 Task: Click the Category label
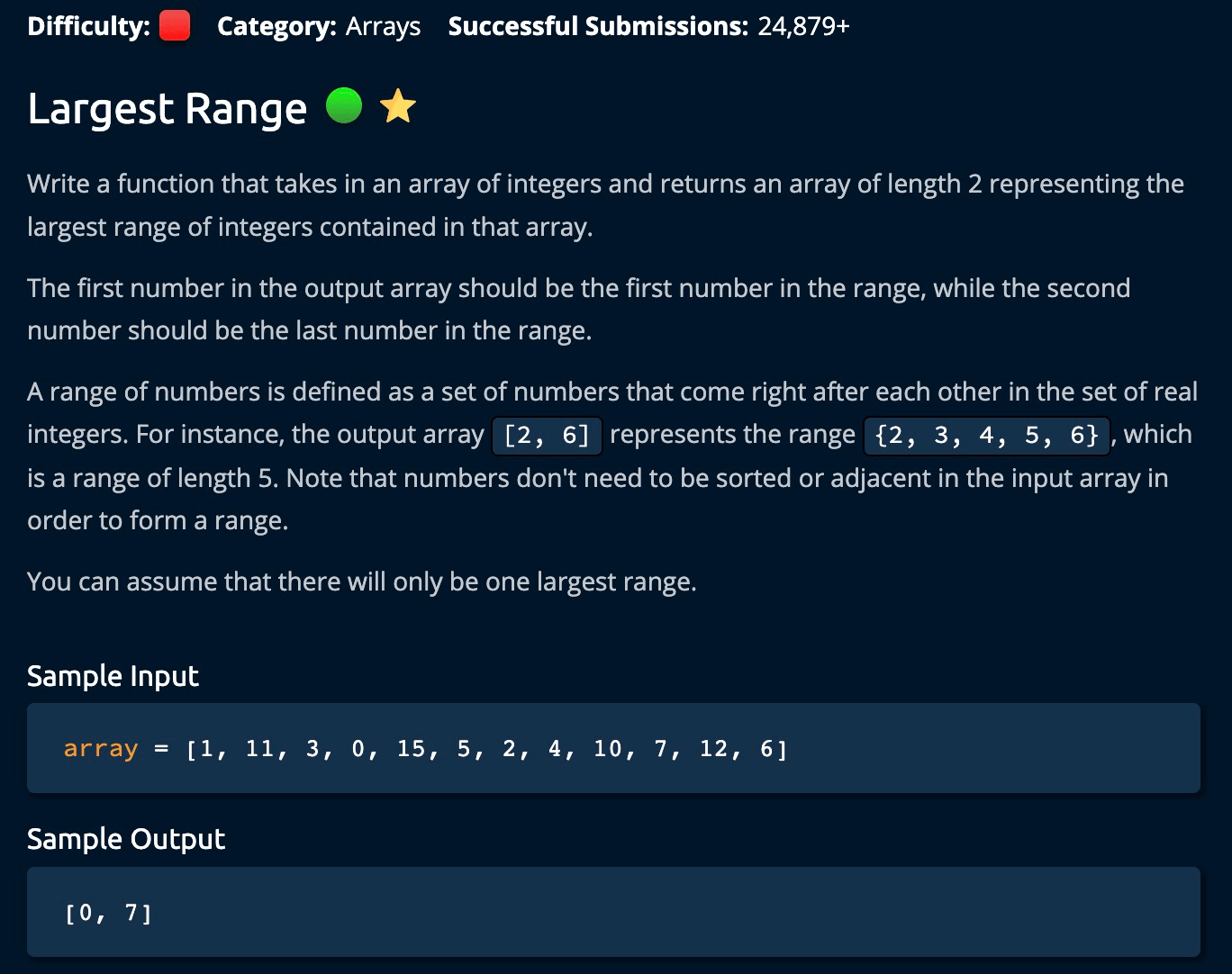pyautogui.click(x=276, y=27)
